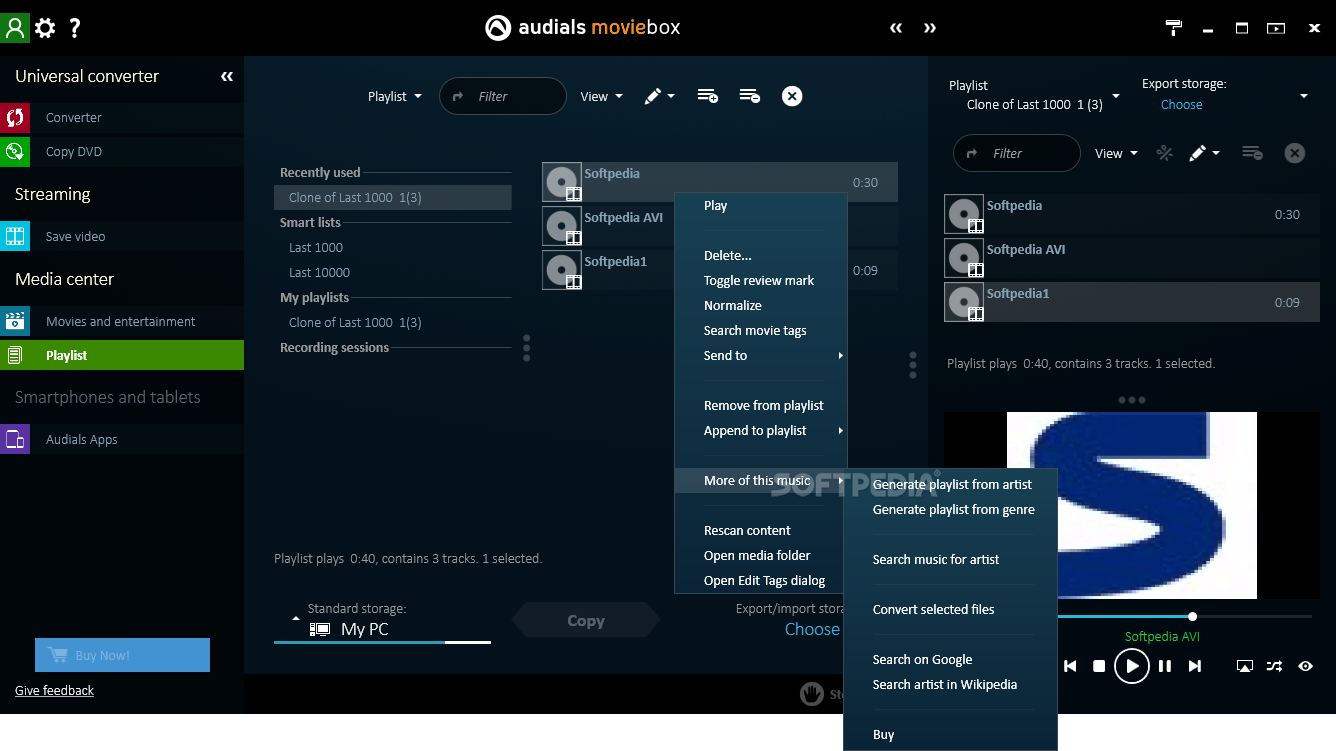The width and height of the screenshot is (1336, 751).
Task: Skip to the next track
Action: click(1195, 666)
